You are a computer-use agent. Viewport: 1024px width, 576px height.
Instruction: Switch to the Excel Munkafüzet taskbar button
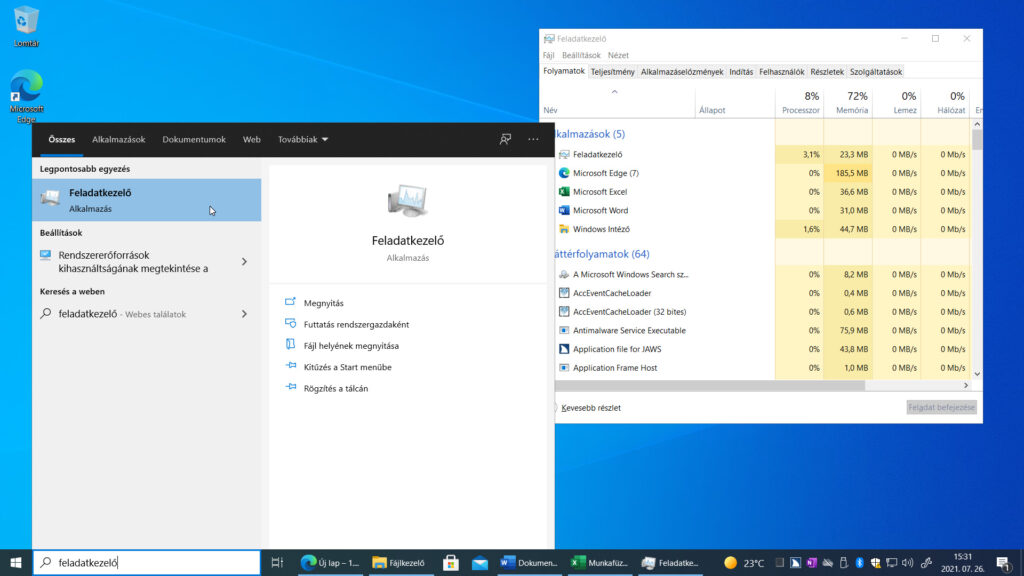(x=600, y=562)
